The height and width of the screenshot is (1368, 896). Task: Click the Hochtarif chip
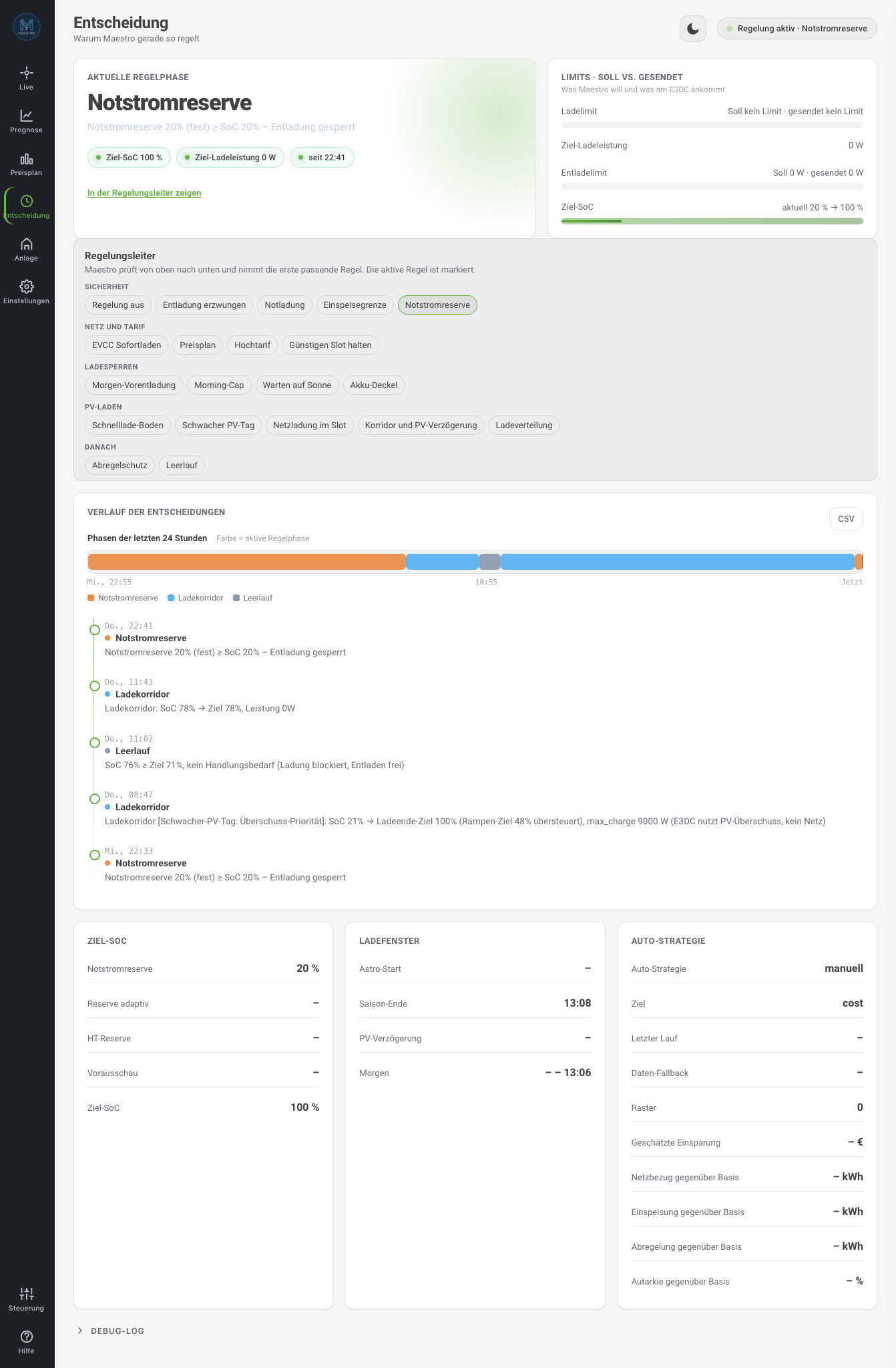(x=252, y=345)
